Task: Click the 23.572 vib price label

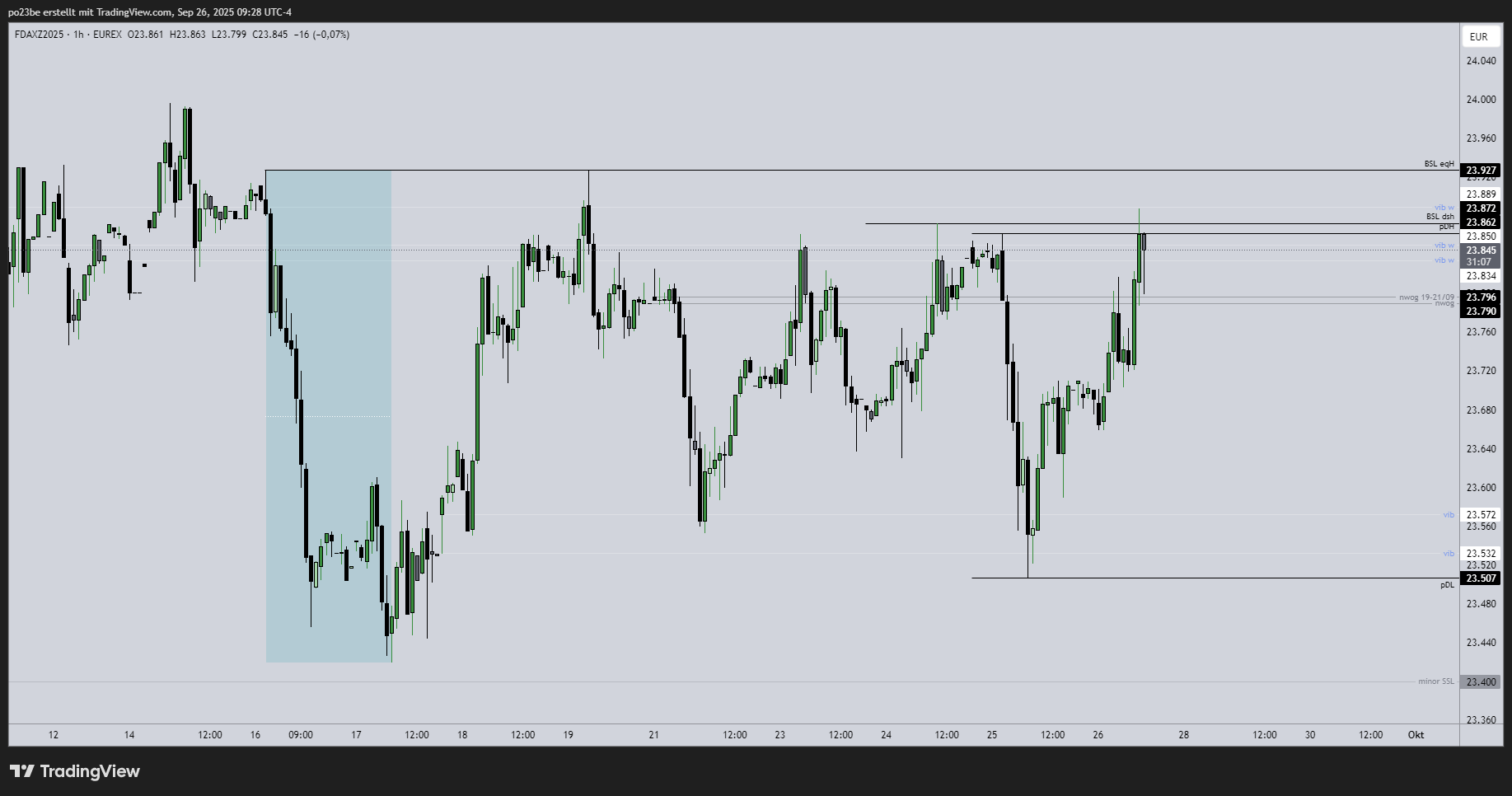Action: click(x=1481, y=515)
